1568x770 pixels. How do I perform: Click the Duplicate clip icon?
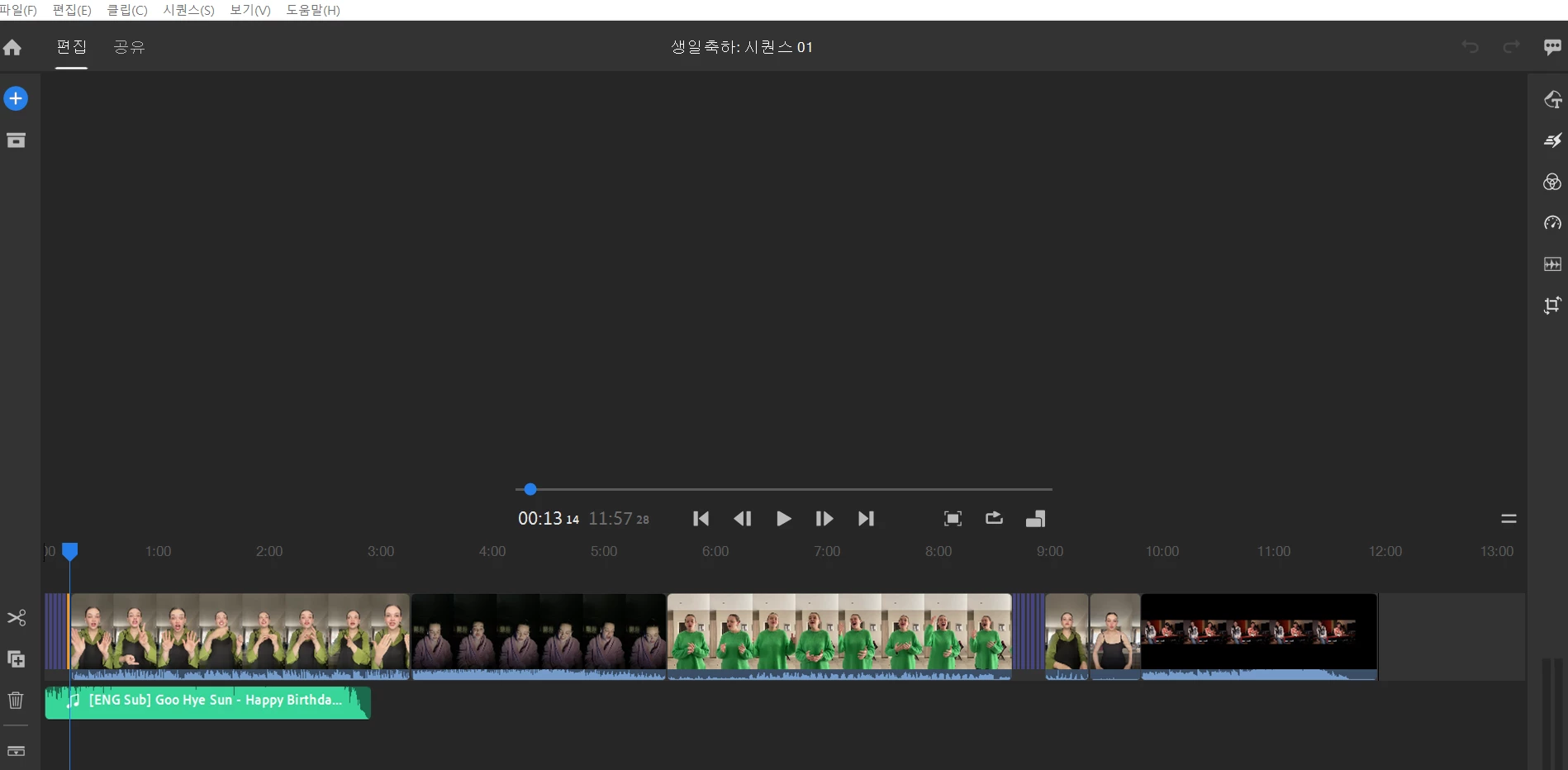(17, 659)
